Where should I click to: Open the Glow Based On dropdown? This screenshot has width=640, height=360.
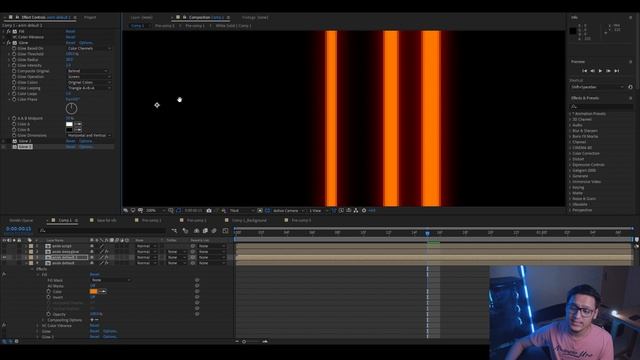[x=89, y=48]
